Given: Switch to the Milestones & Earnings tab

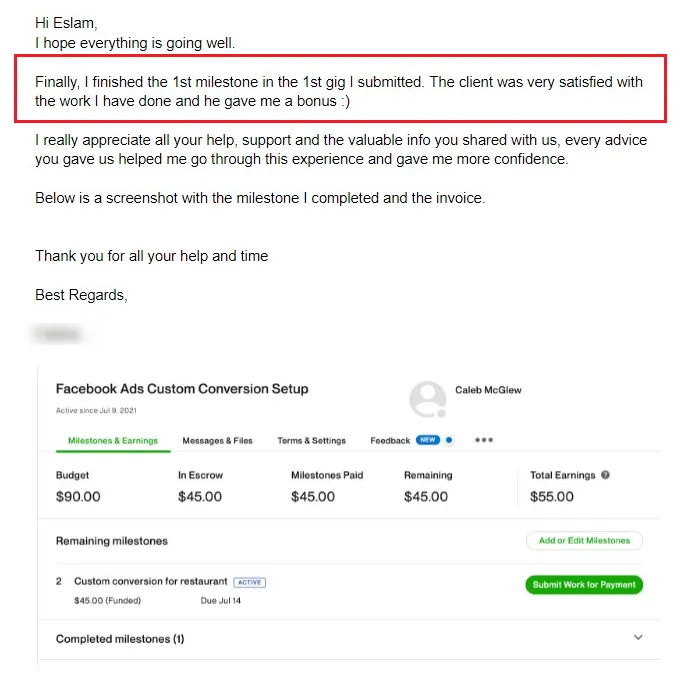Looking at the screenshot, I should 113,441.
